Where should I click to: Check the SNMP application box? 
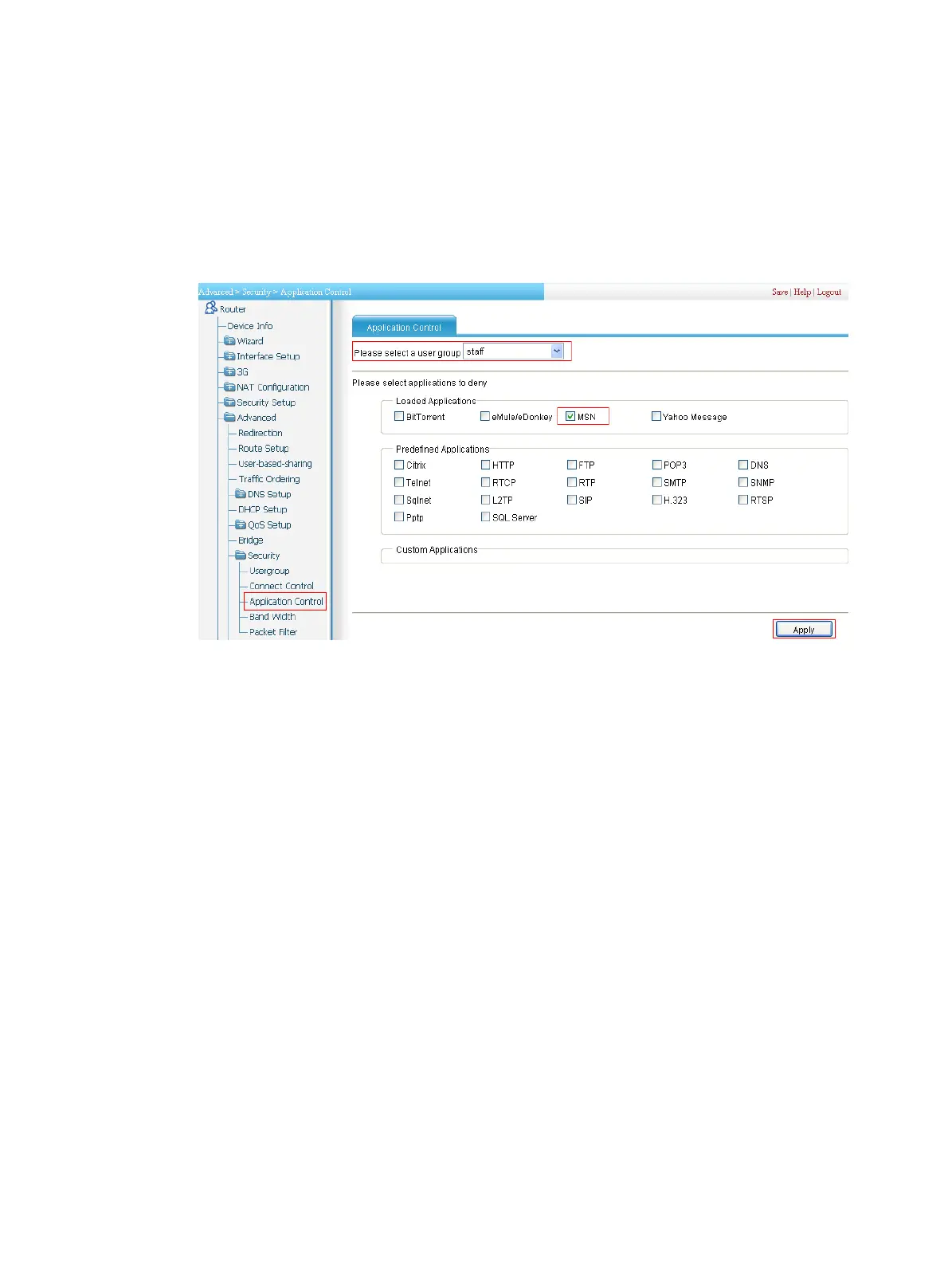pos(743,482)
